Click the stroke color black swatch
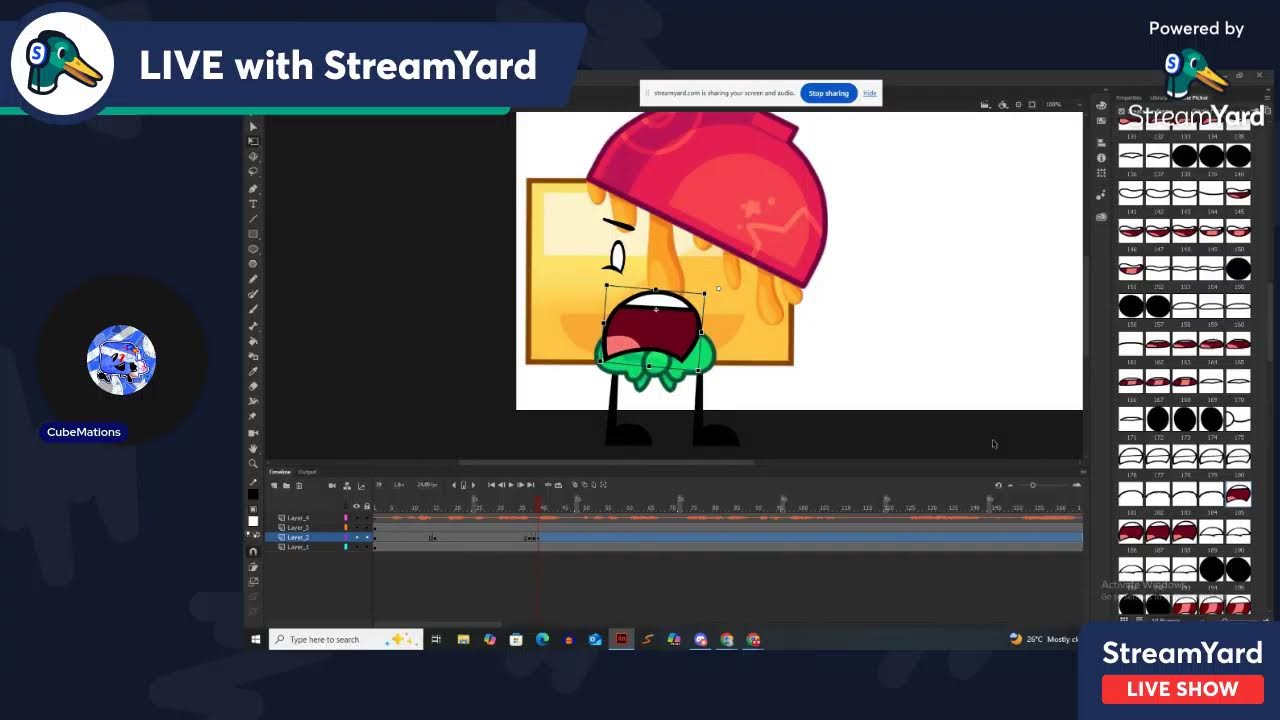 tap(253, 495)
